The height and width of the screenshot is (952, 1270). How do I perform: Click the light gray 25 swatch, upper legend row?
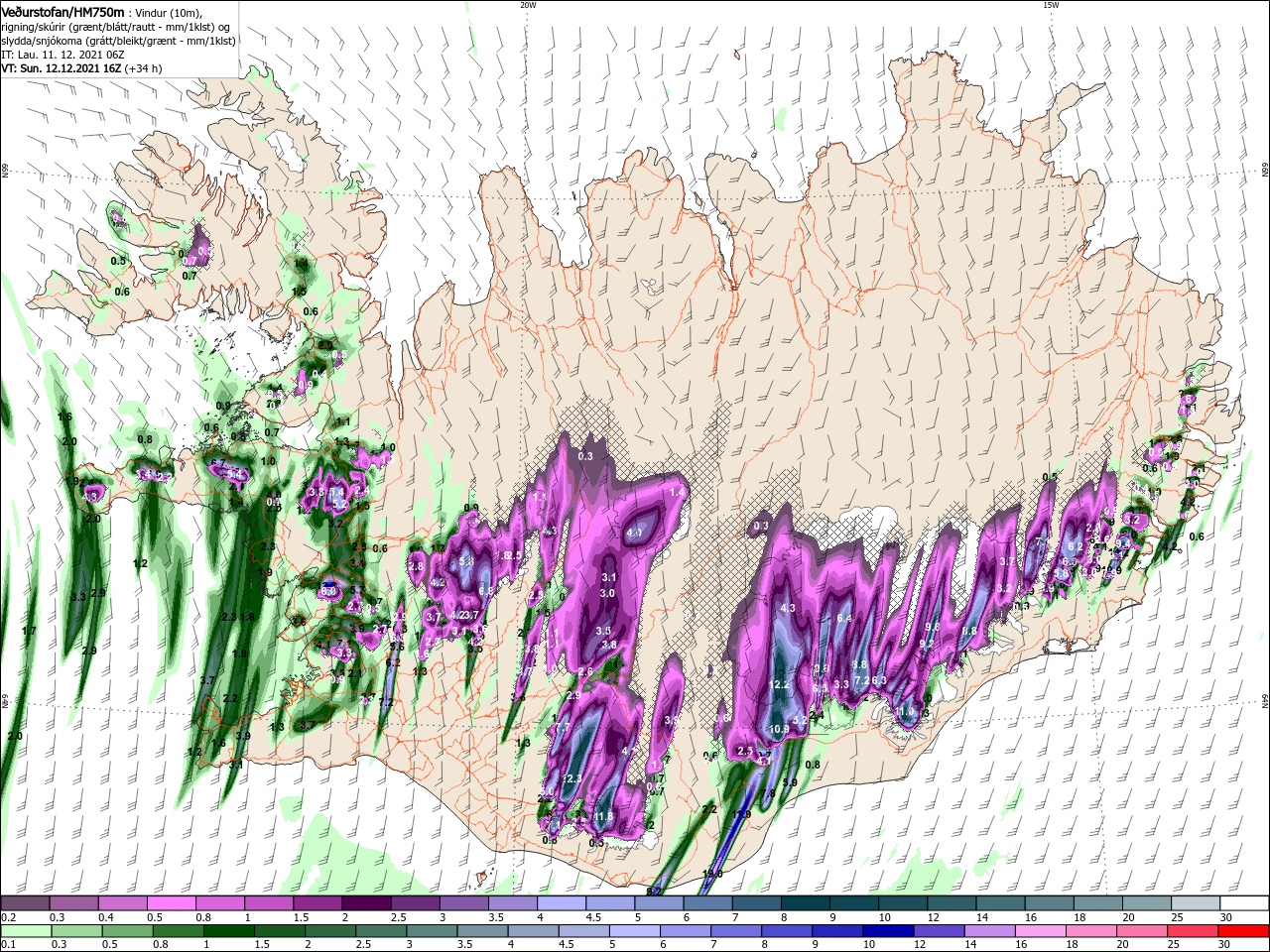(x=1195, y=903)
